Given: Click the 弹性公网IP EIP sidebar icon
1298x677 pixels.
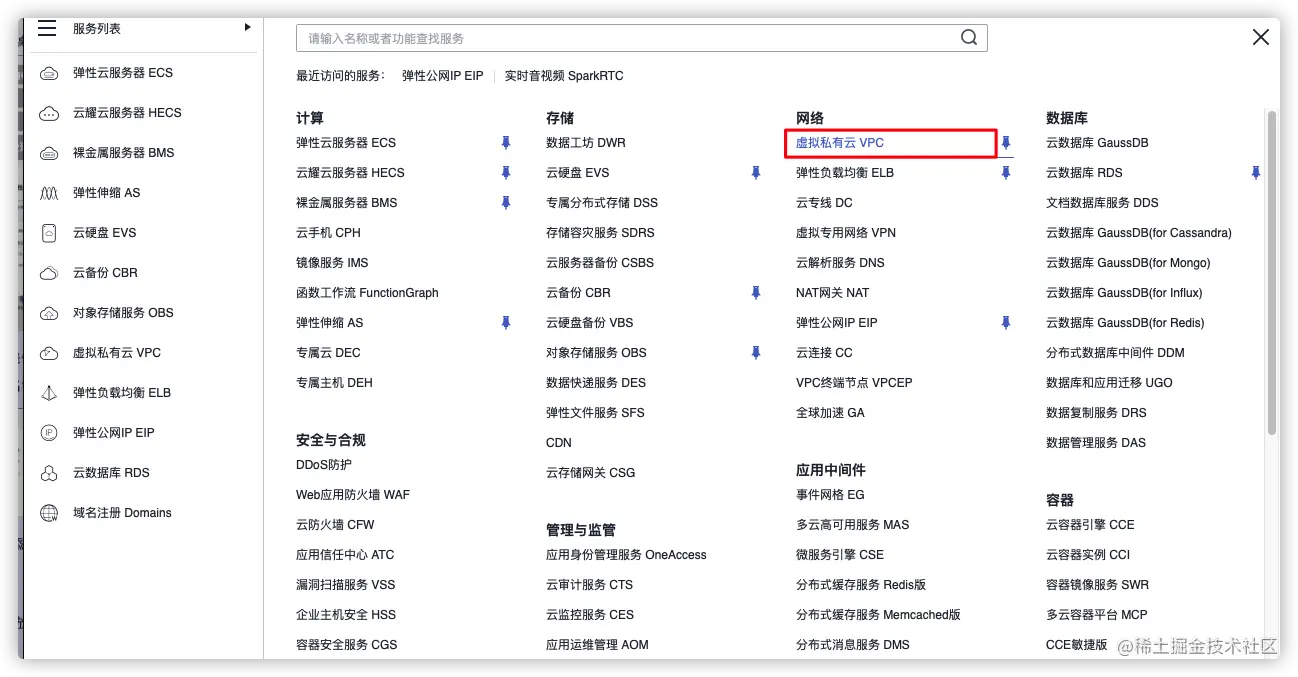Looking at the screenshot, I should [x=49, y=433].
